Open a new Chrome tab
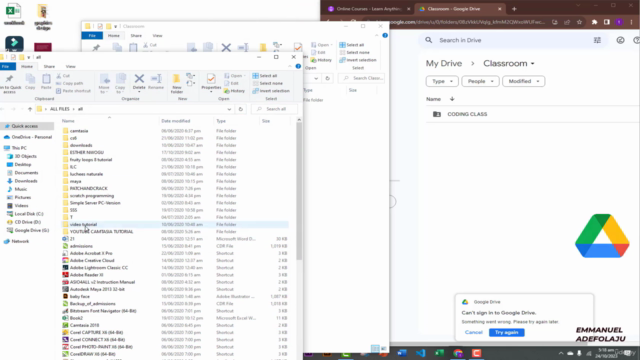 [514, 9]
